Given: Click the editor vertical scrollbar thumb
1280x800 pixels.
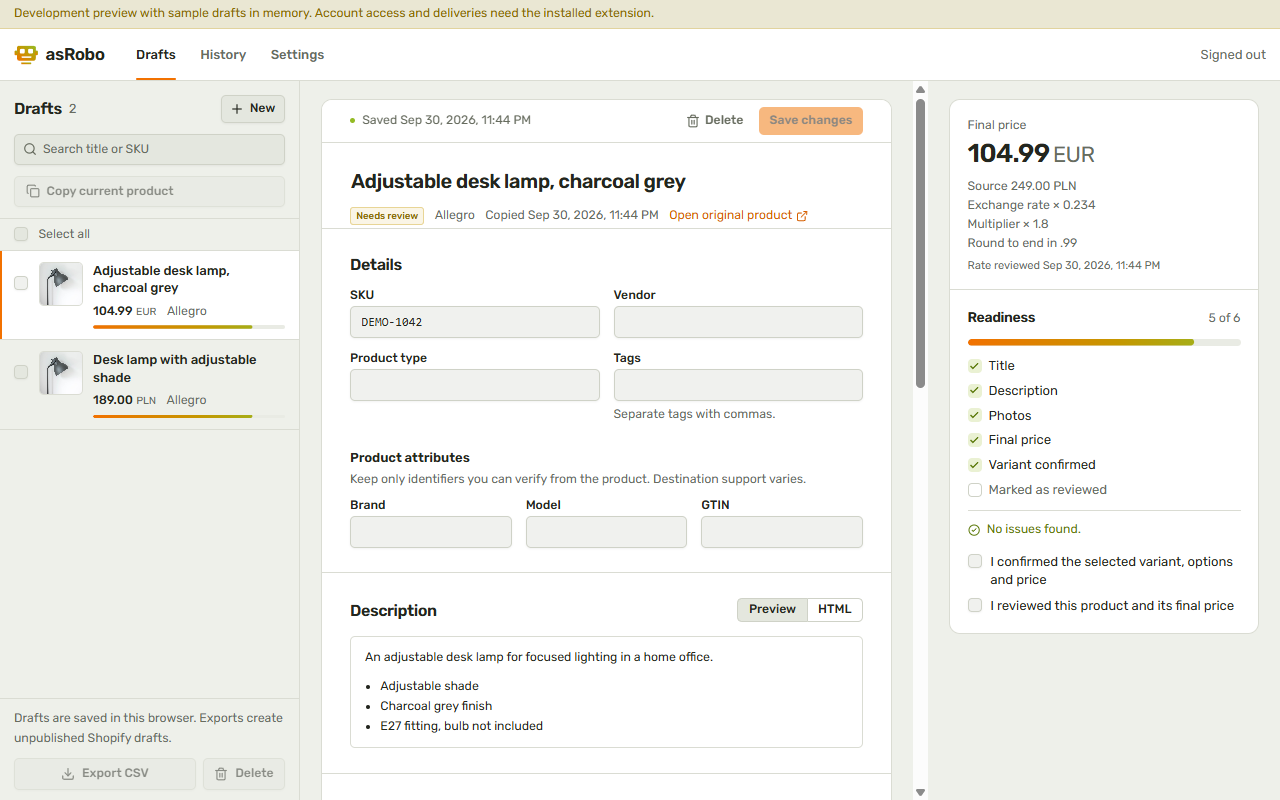Looking at the screenshot, I should 921,243.
